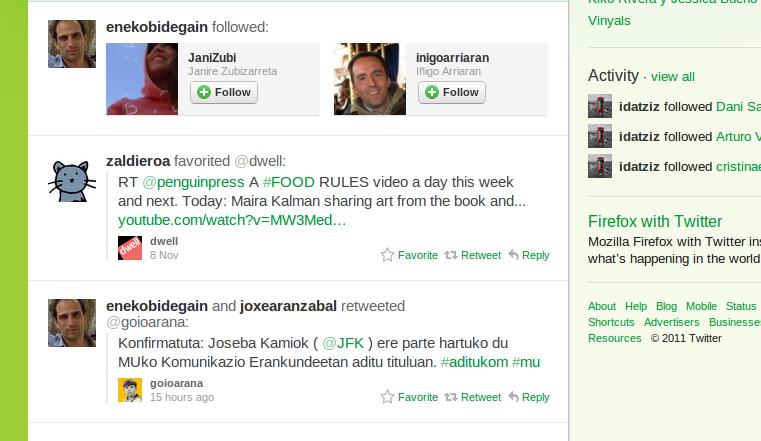
Task: View JaniZubi's profile picture
Action: coord(142,79)
